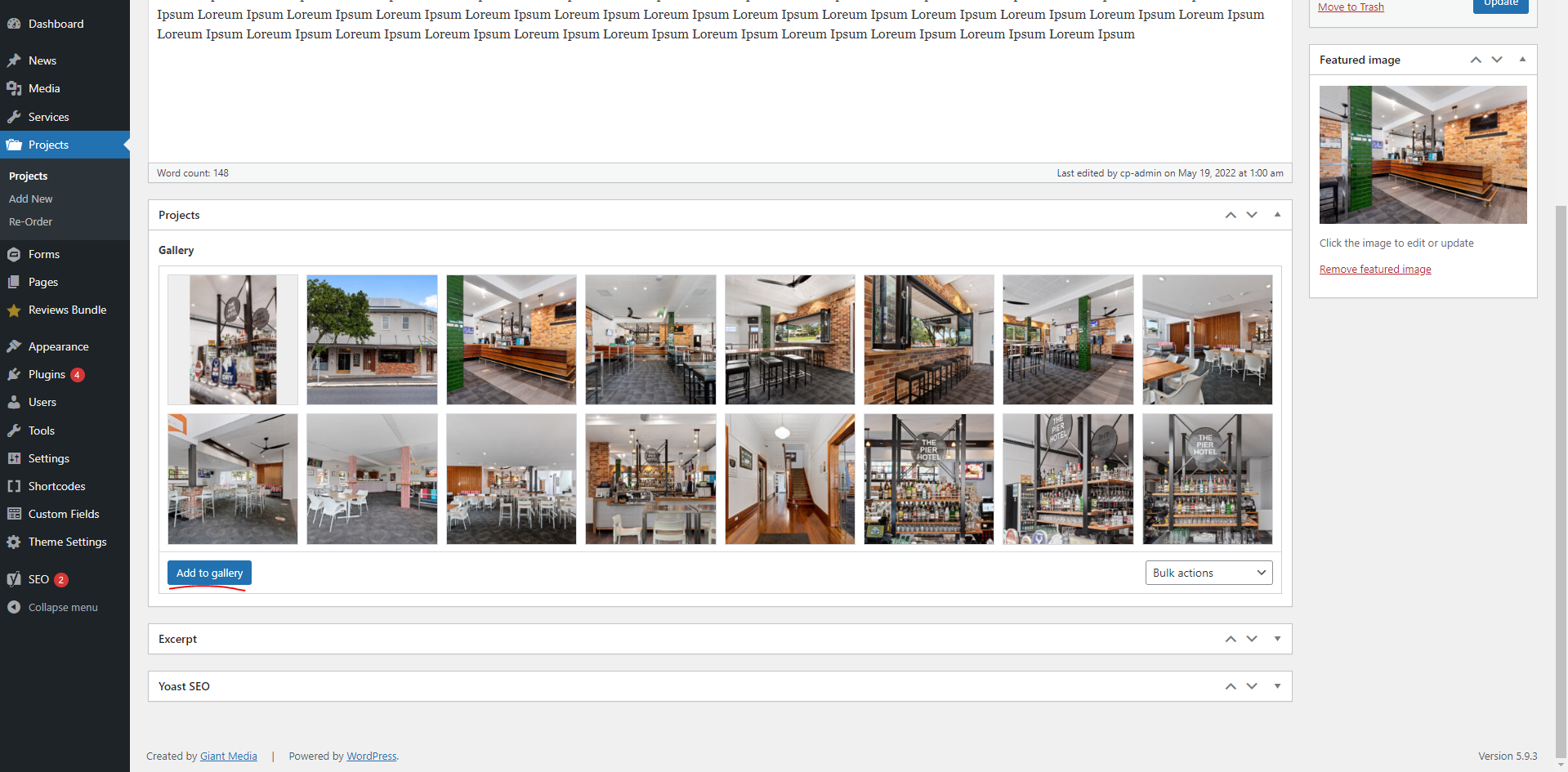
Task: Toggle the Featured image panel triangle
Action: pyautogui.click(x=1522, y=60)
